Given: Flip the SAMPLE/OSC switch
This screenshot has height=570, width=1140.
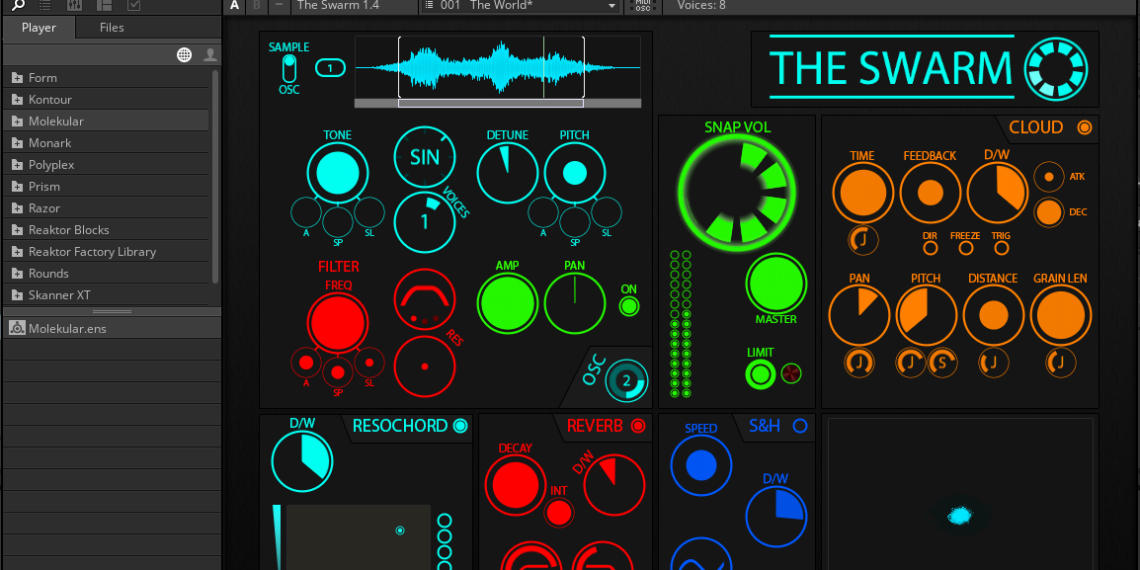Looking at the screenshot, I should [289, 68].
